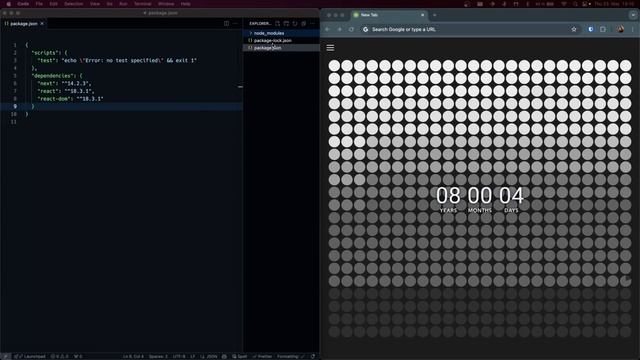This screenshot has height=360, width=640.
Task: Open Chrome's three-dot menu
Action: [633, 29]
